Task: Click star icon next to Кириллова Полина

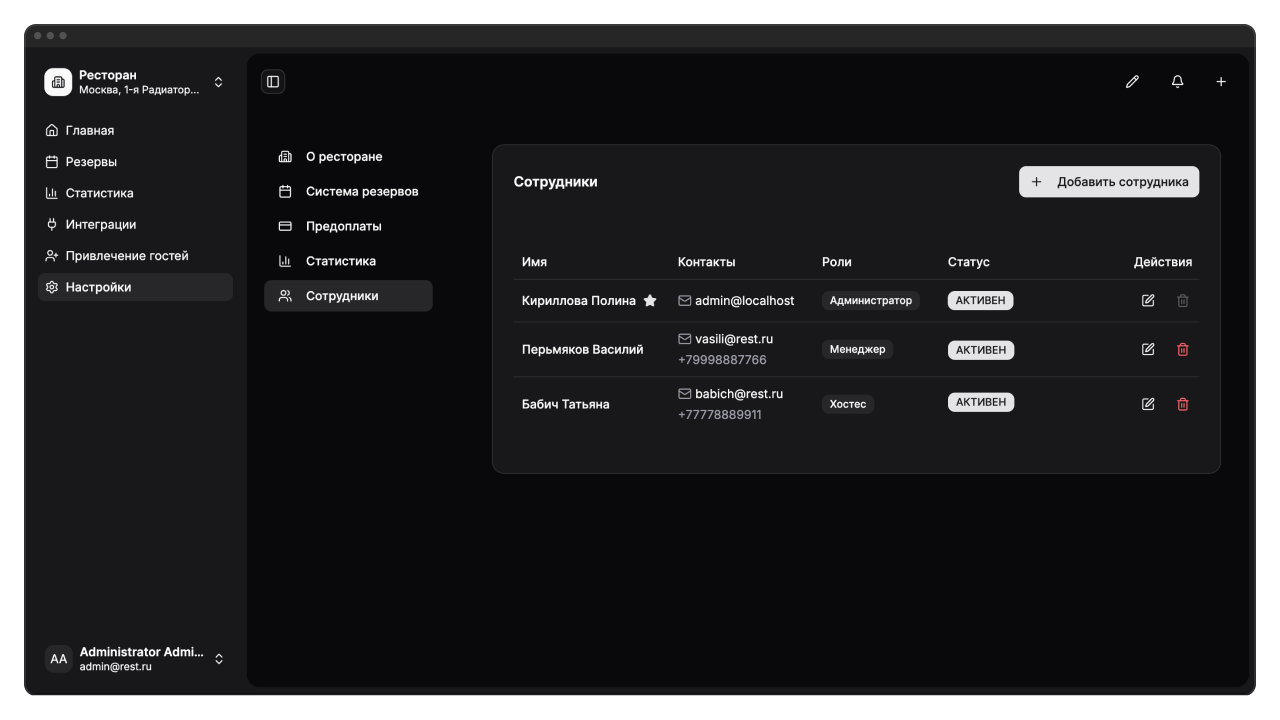Action: click(x=650, y=300)
